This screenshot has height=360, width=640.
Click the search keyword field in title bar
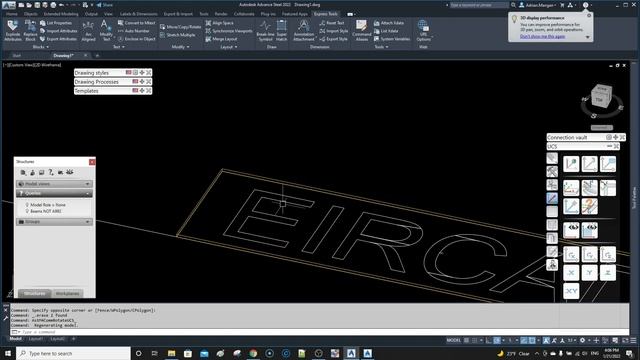(x=479, y=5)
